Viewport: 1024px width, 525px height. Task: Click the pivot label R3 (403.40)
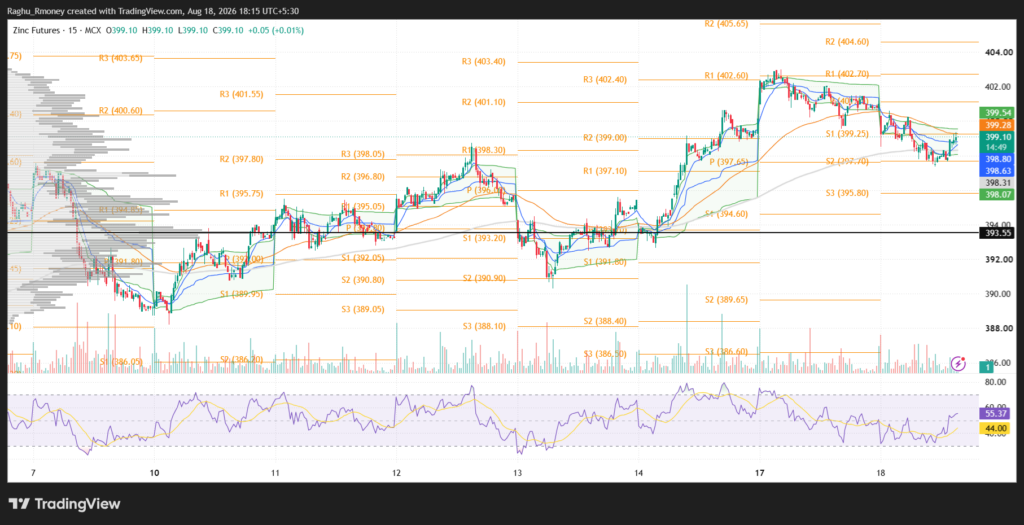483,62
